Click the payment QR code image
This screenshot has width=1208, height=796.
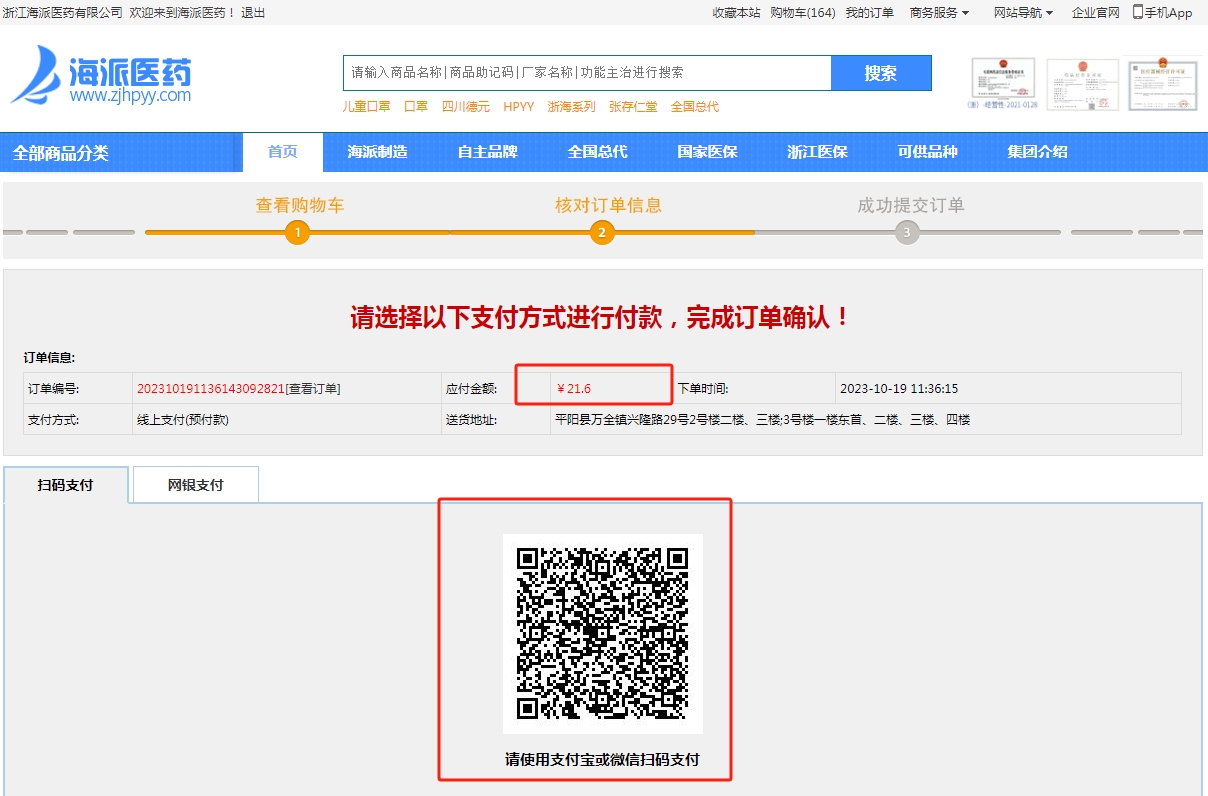click(x=602, y=634)
